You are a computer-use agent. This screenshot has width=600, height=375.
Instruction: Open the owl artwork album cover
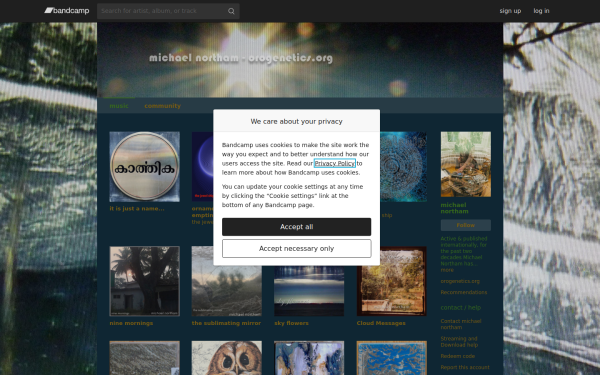tap(227, 358)
